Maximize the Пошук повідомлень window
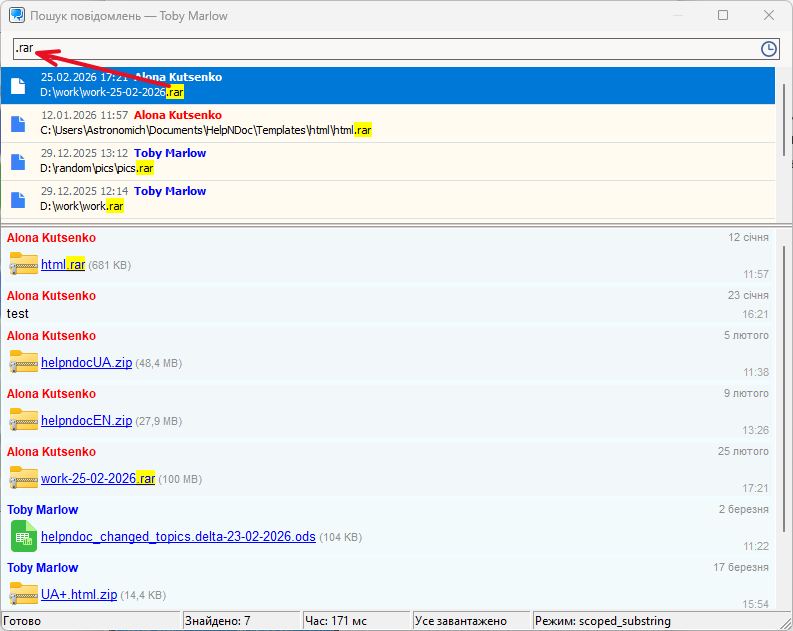The width and height of the screenshot is (793, 631). 723,15
